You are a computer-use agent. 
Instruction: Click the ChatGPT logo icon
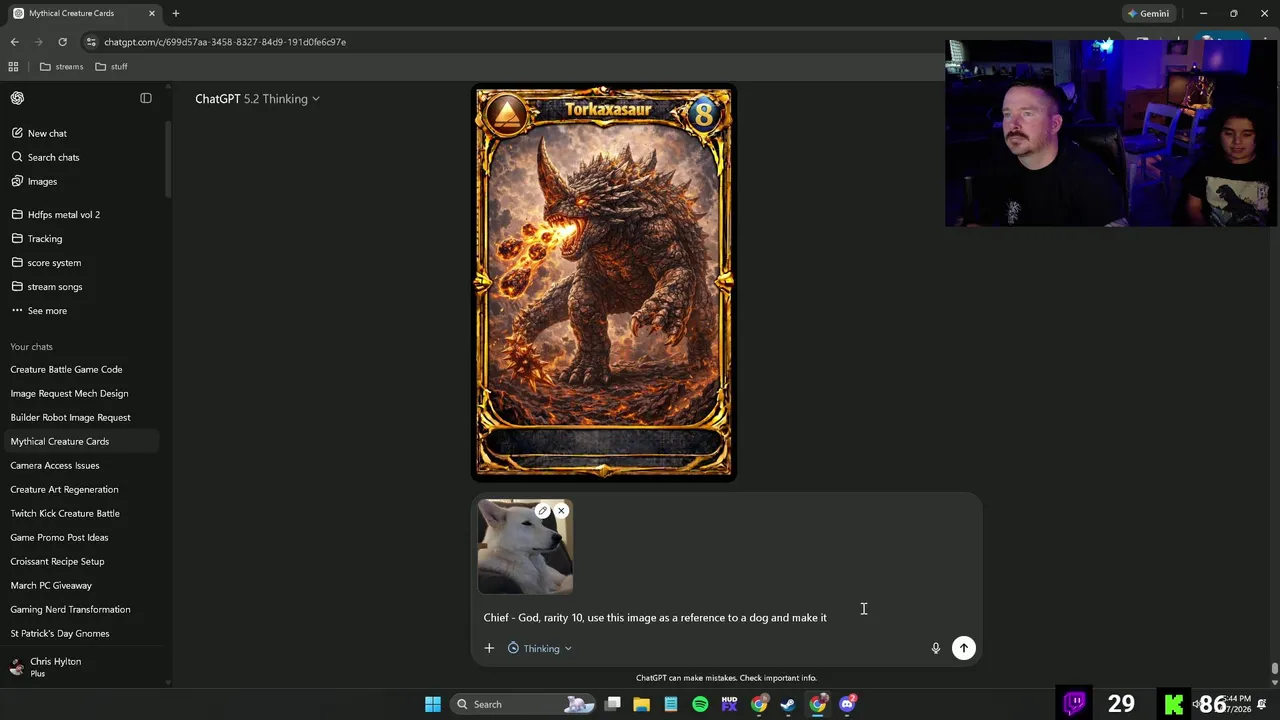[x=17, y=98]
